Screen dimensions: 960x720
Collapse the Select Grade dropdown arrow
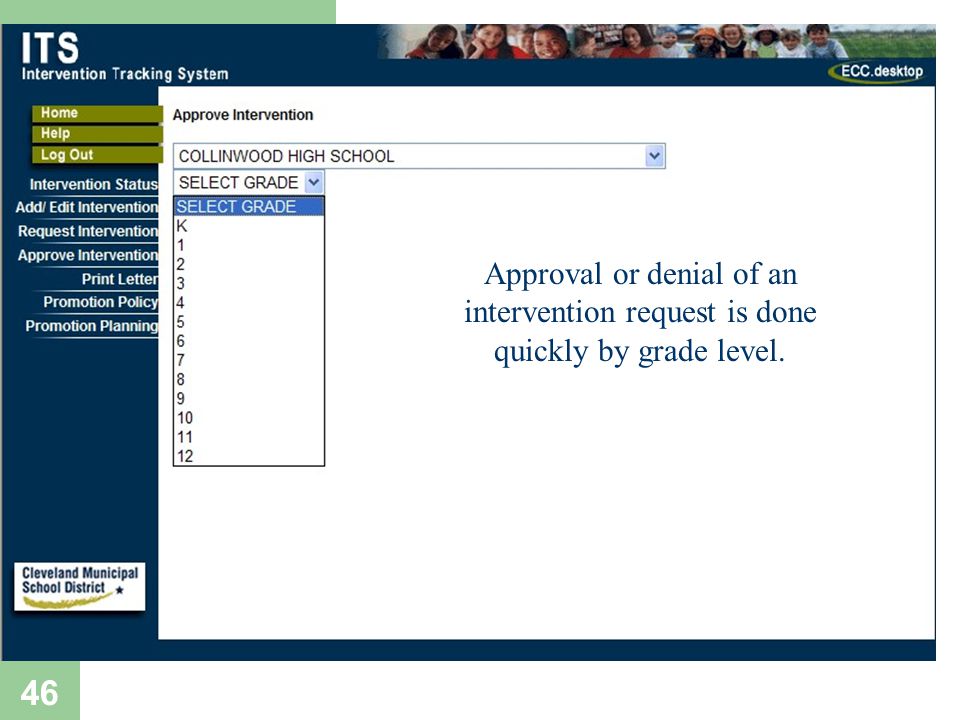(313, 182)
